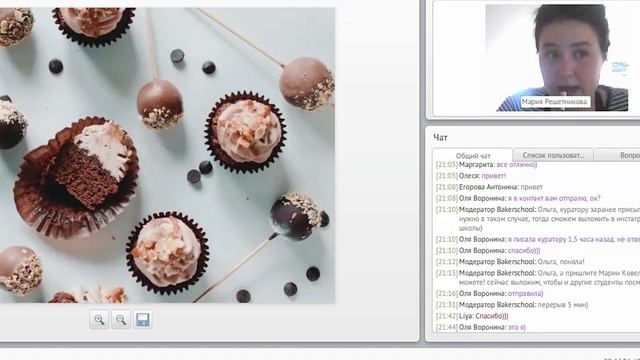Image resolution: width=640 pixels, height=360 pixels.
Task: Click the Мария Решетникова name label
Action: pyautogui.click(x=555, y=102)
